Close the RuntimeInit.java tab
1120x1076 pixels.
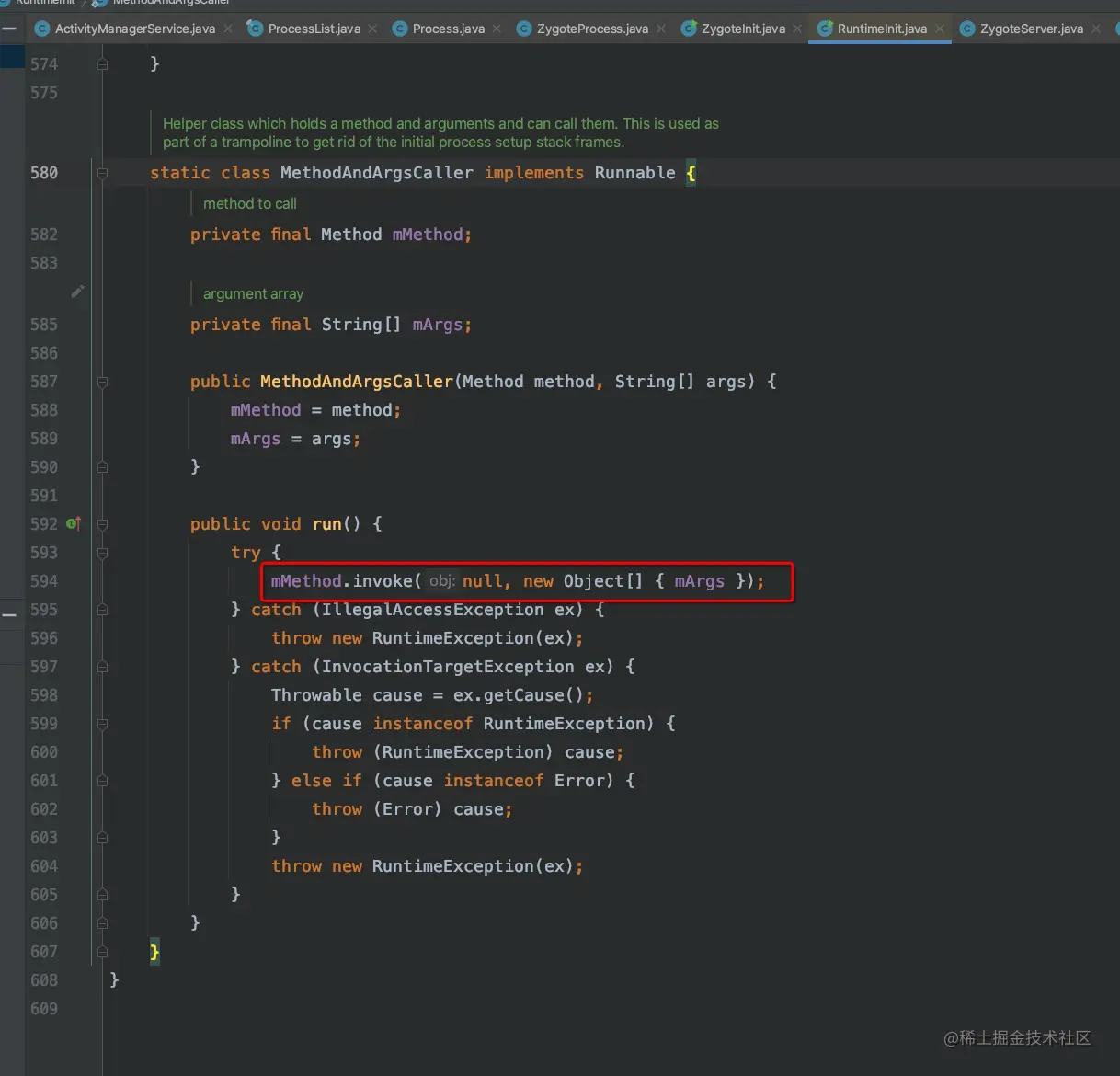939,29
